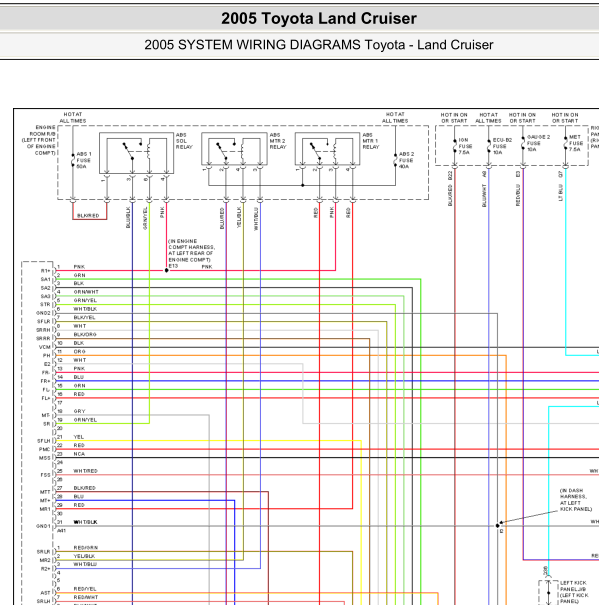Click the WHT/RED wire label at pin 25

click(85, 471)
